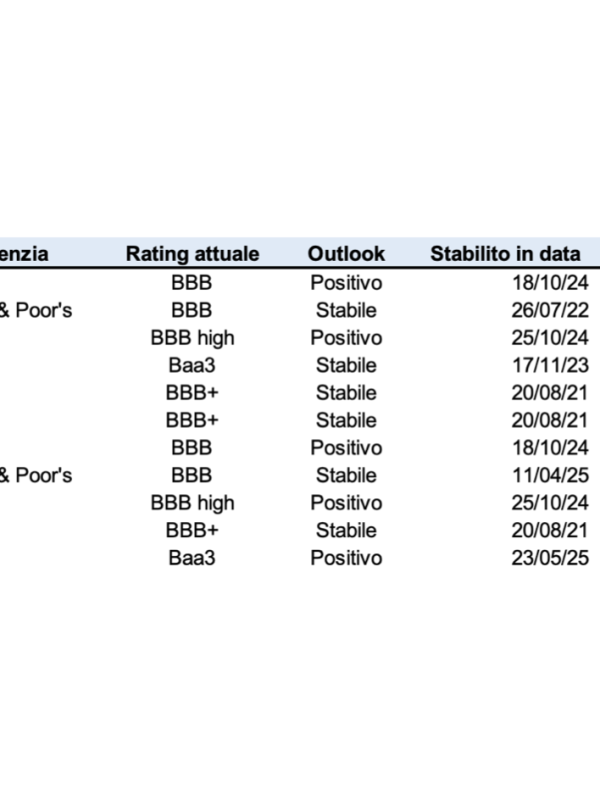This screenshot has height=800, width=600.
Task: Select the date cell 23/05/25
Action: click(550, 558)
